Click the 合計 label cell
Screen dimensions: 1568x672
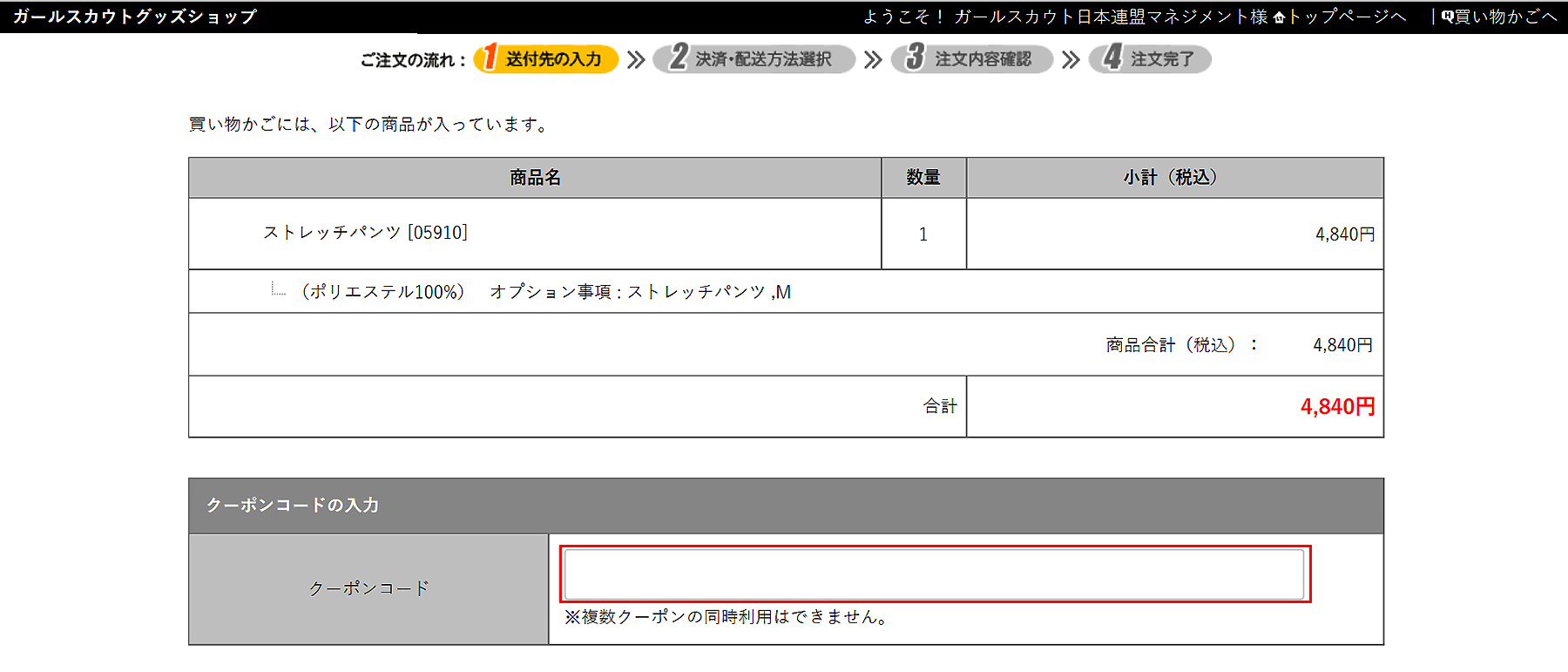[x=578, y=406]
